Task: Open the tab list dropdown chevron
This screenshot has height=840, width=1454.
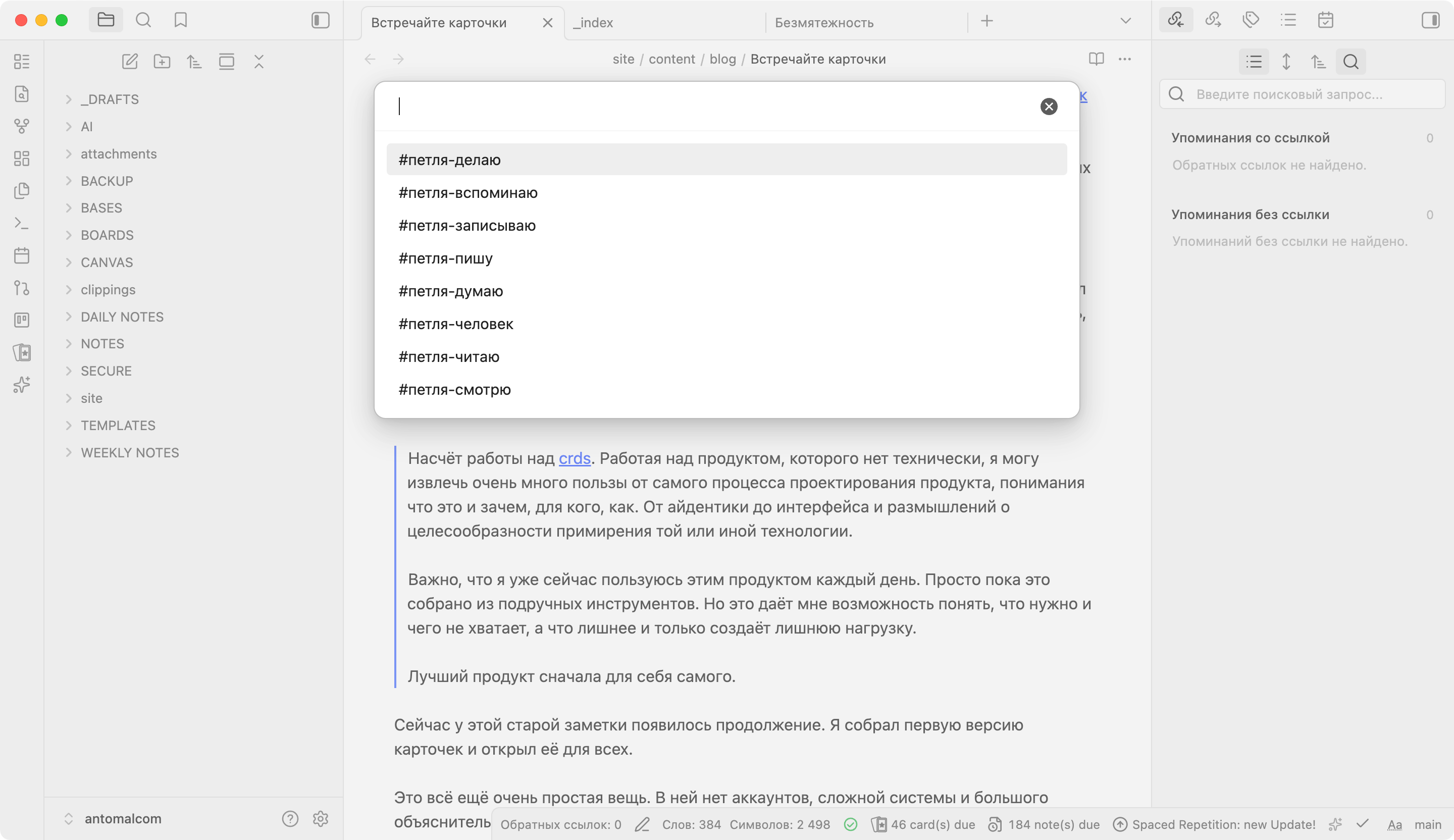Action: [x=1125, y=21]
